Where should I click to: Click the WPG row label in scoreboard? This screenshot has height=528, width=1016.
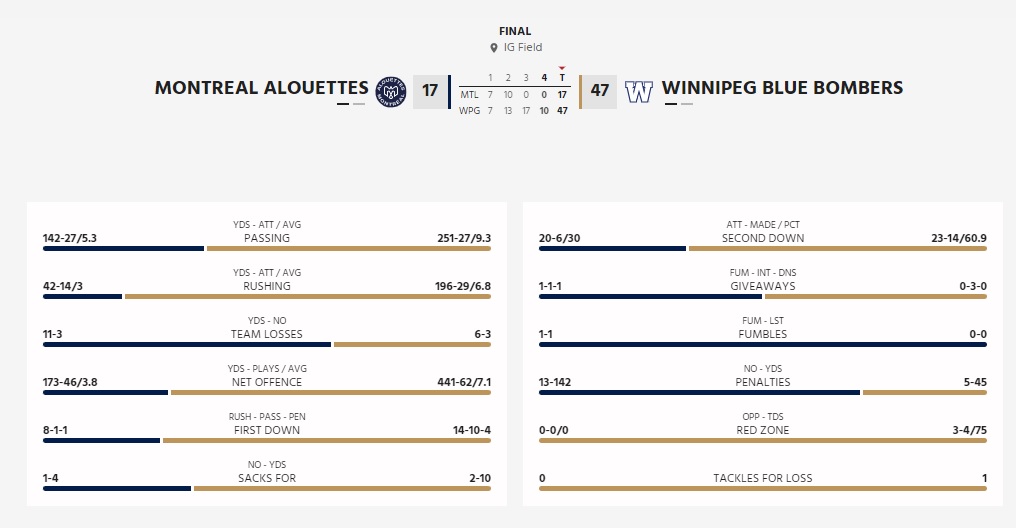pyautogui.click(x=469, y=110)
